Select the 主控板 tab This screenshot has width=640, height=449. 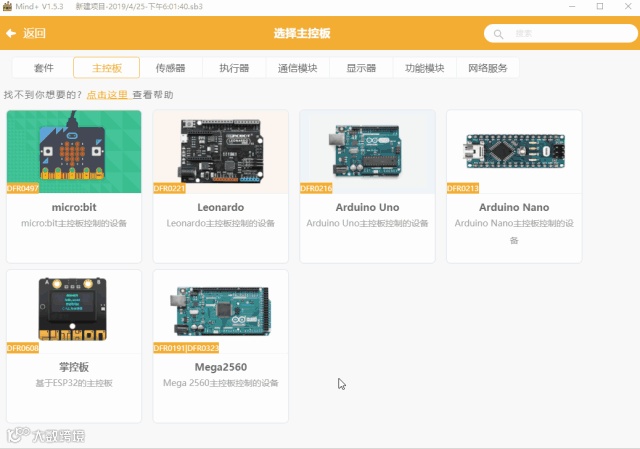pos(107,68)
